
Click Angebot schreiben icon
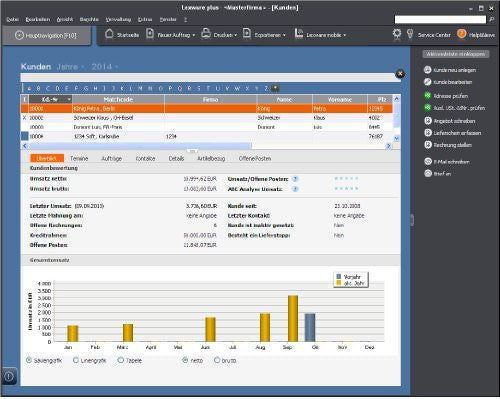point(428,121)
